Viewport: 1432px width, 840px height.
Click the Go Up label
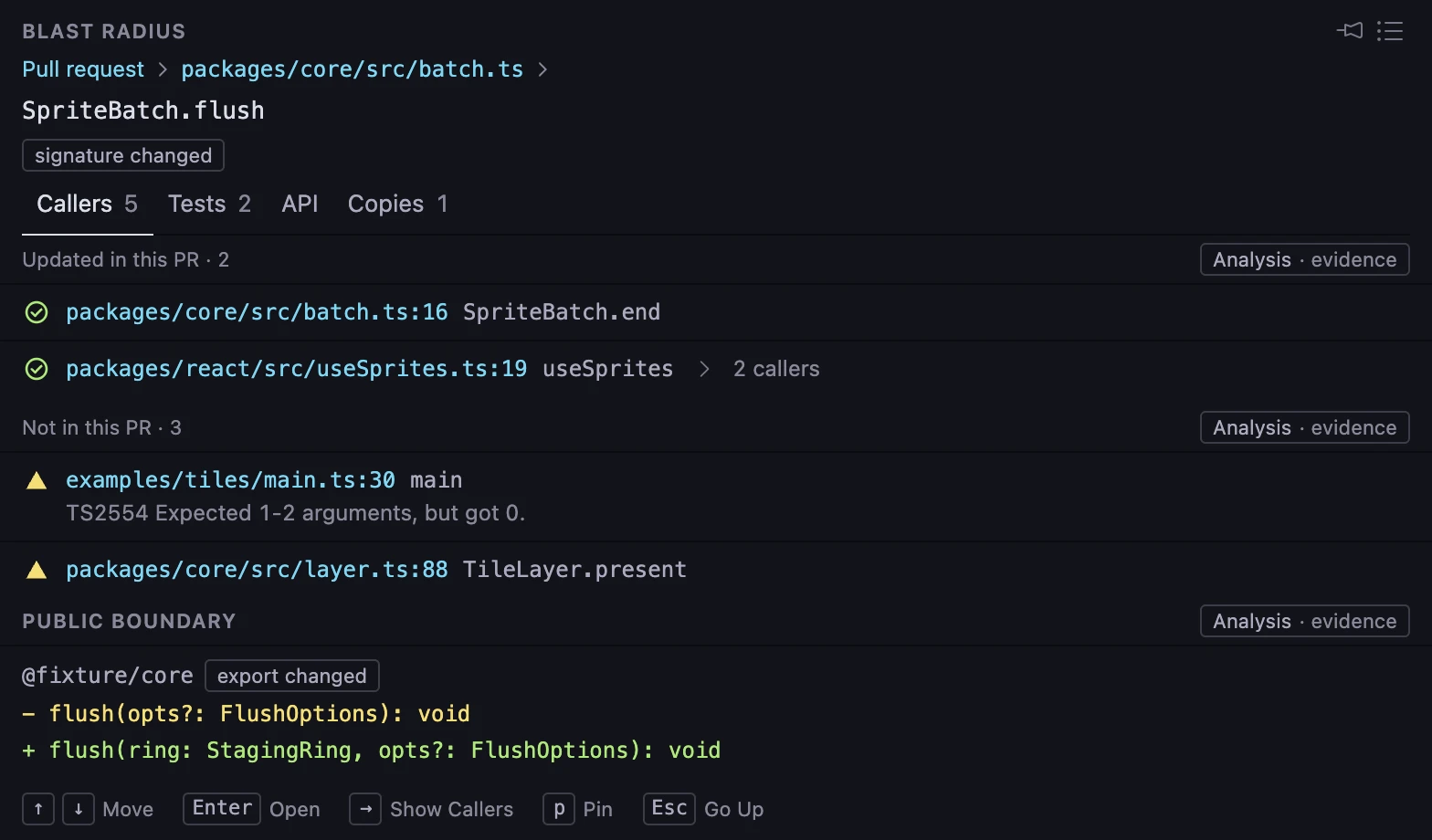tap(733, 809)
